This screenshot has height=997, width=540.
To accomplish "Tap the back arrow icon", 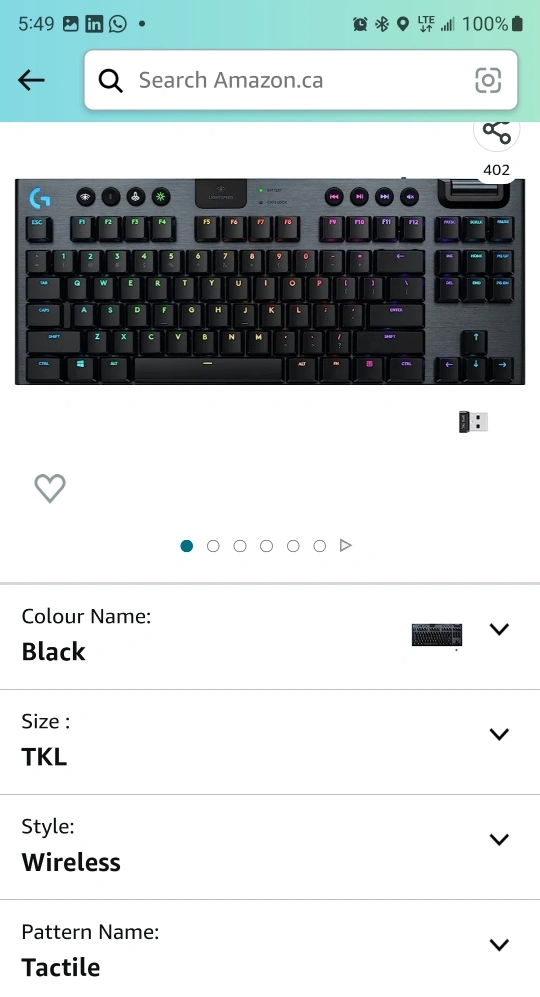I will point(31,80).
